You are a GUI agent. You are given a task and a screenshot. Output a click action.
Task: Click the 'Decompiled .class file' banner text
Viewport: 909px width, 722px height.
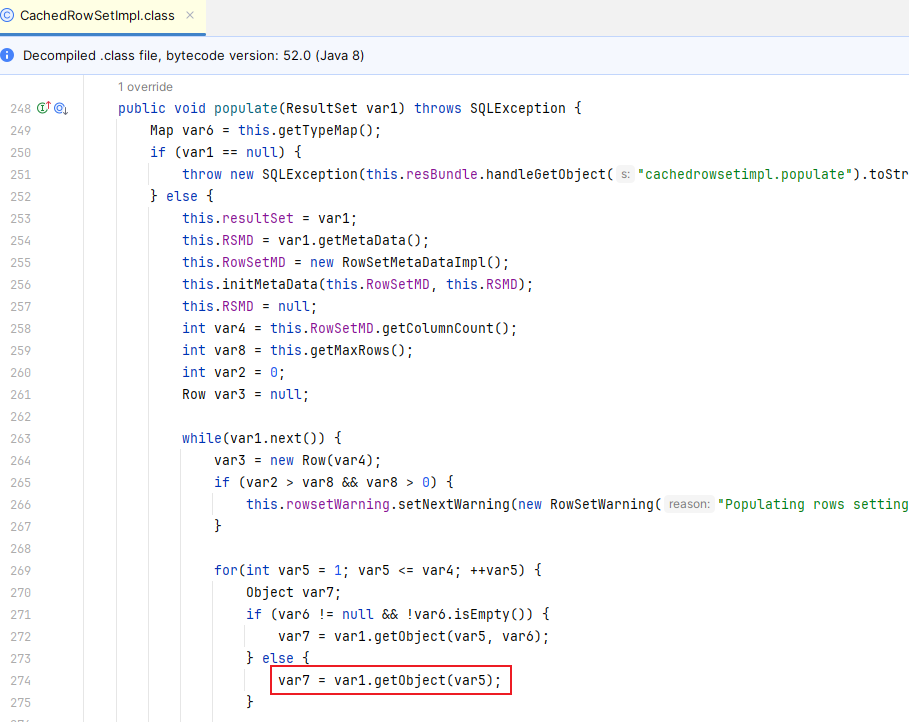194,56
